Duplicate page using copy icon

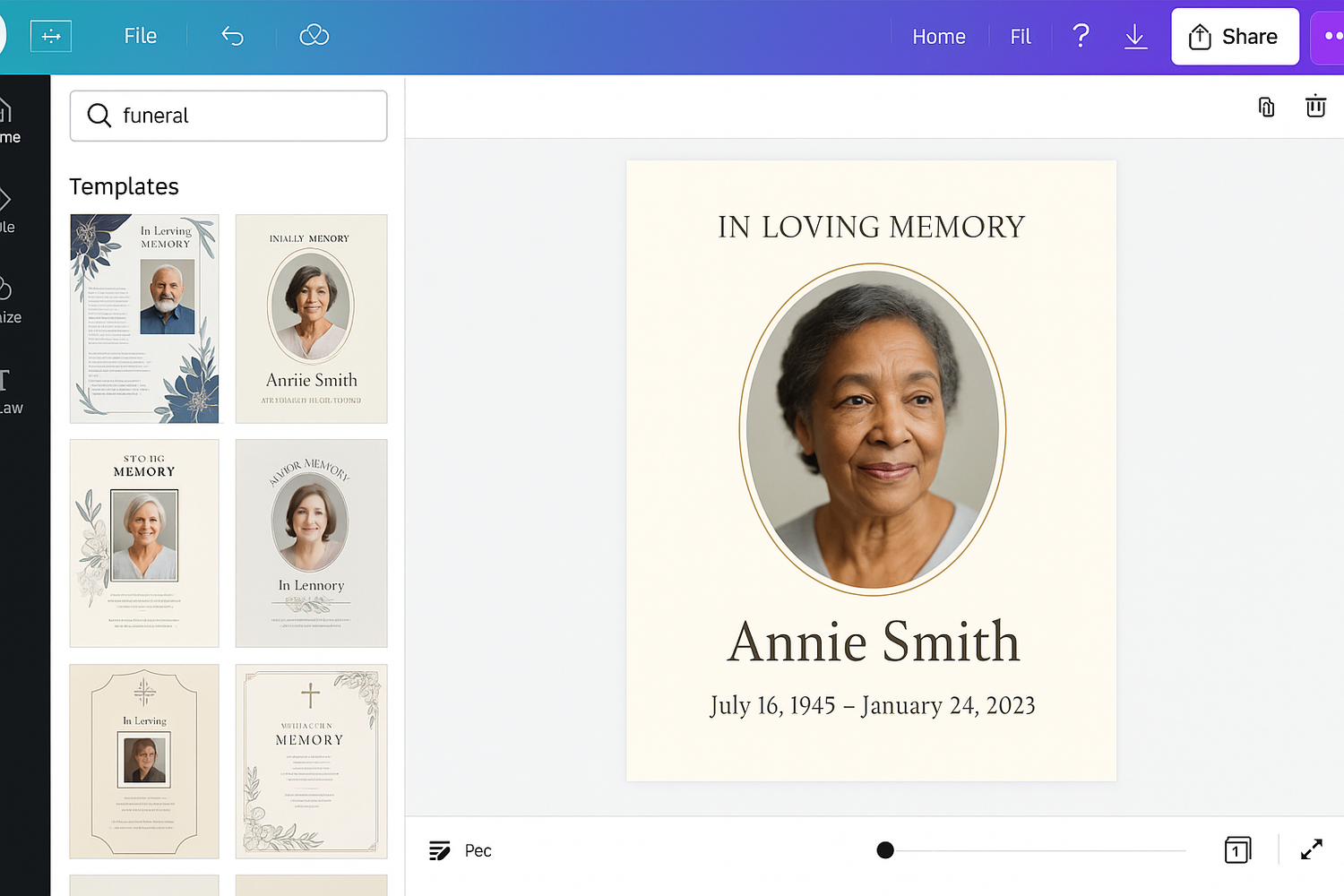point(1266,107)
